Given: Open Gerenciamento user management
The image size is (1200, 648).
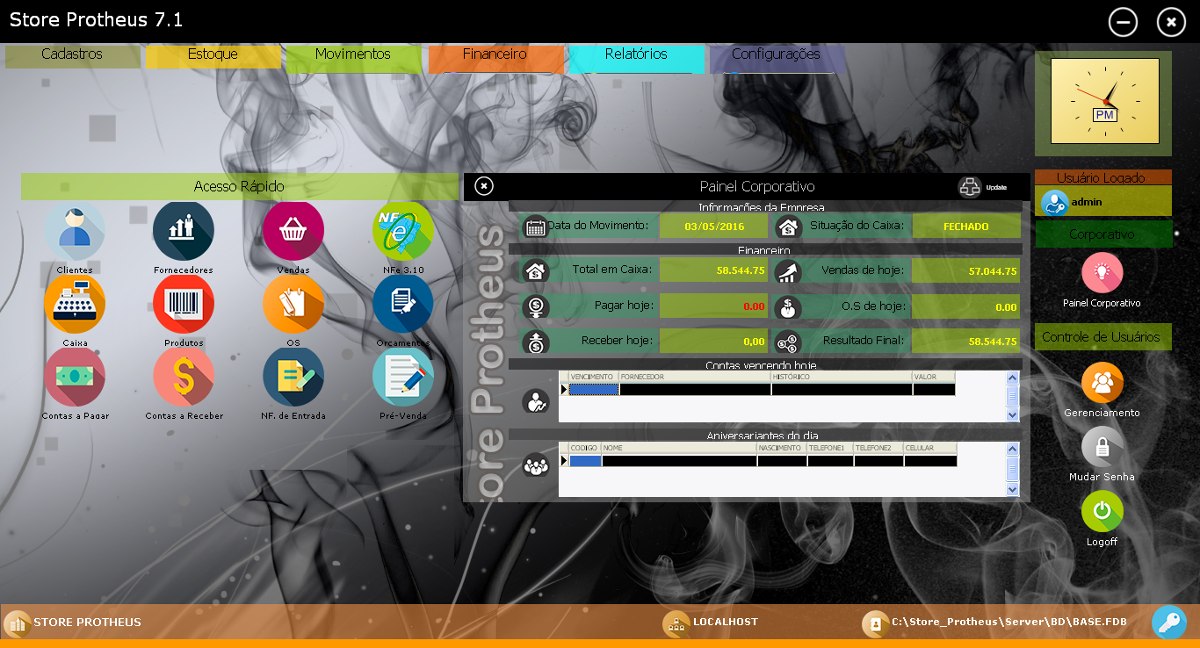Looking at the screenshot, I should [x=1102, y=383].
